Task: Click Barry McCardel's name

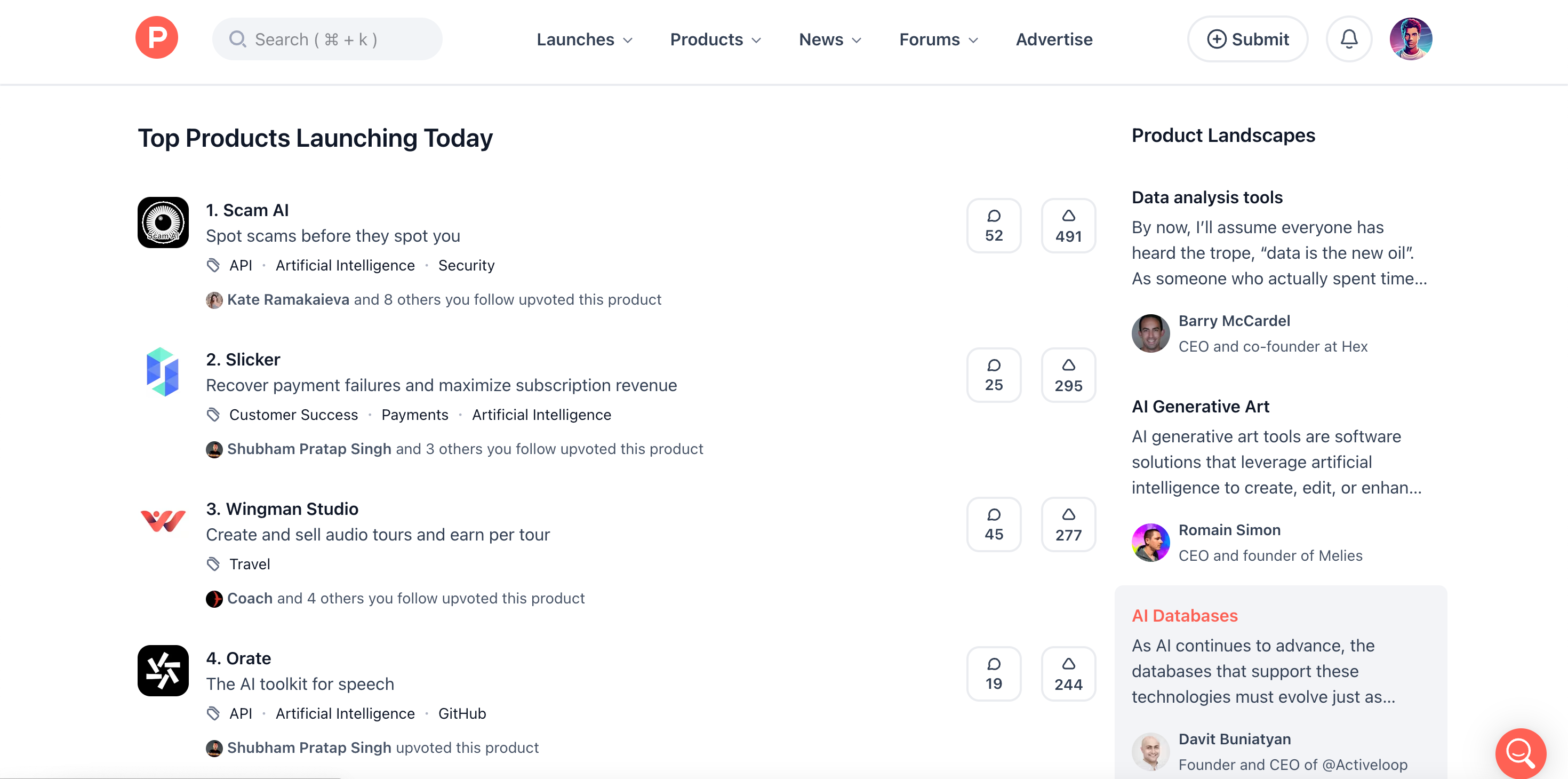Action: tap(1234, 321)
